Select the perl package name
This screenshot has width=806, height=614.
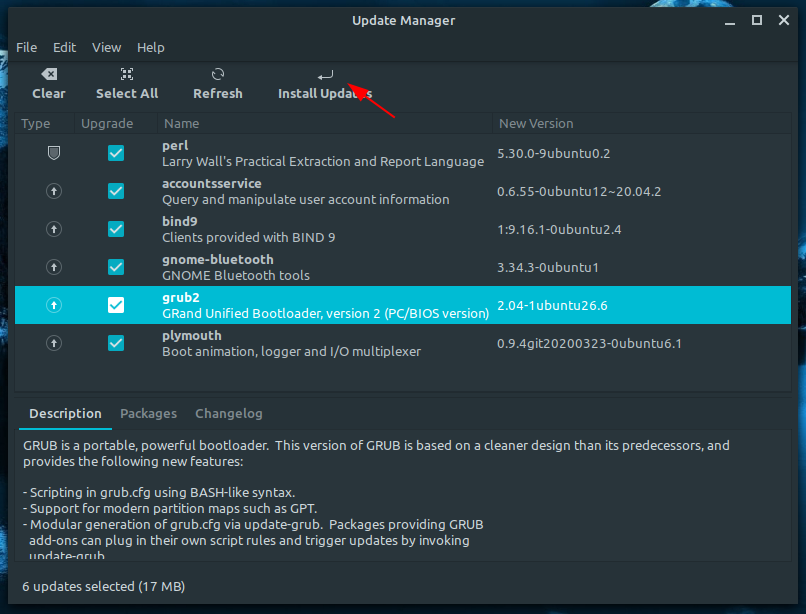point(175,146)
